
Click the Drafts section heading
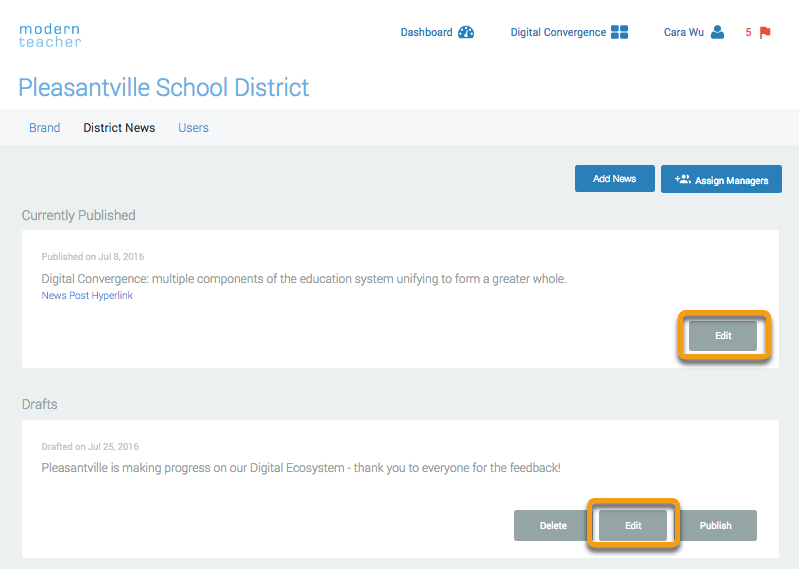40,404
